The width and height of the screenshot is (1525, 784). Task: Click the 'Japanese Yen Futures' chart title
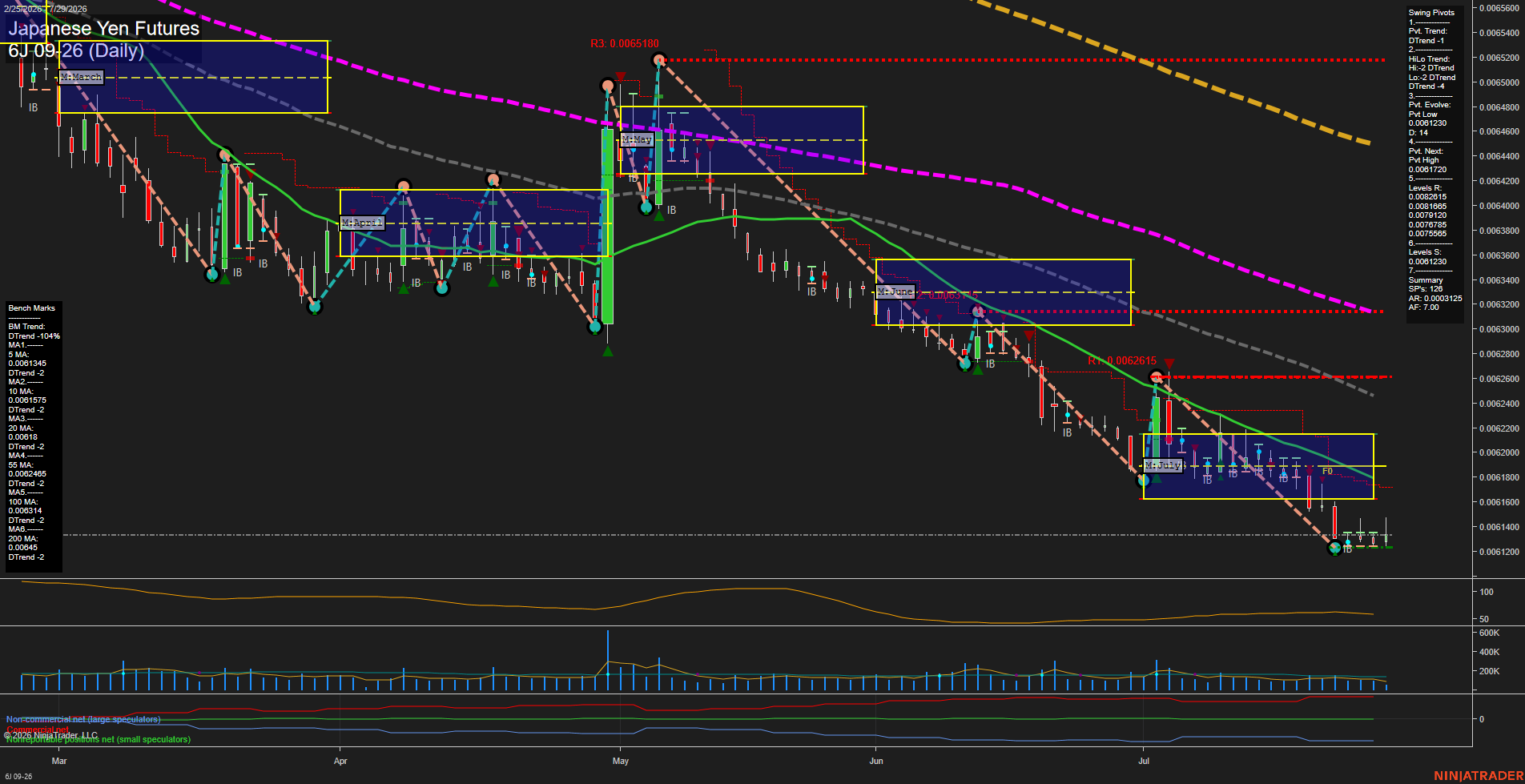pyautogui.click(x=104, y=29)
